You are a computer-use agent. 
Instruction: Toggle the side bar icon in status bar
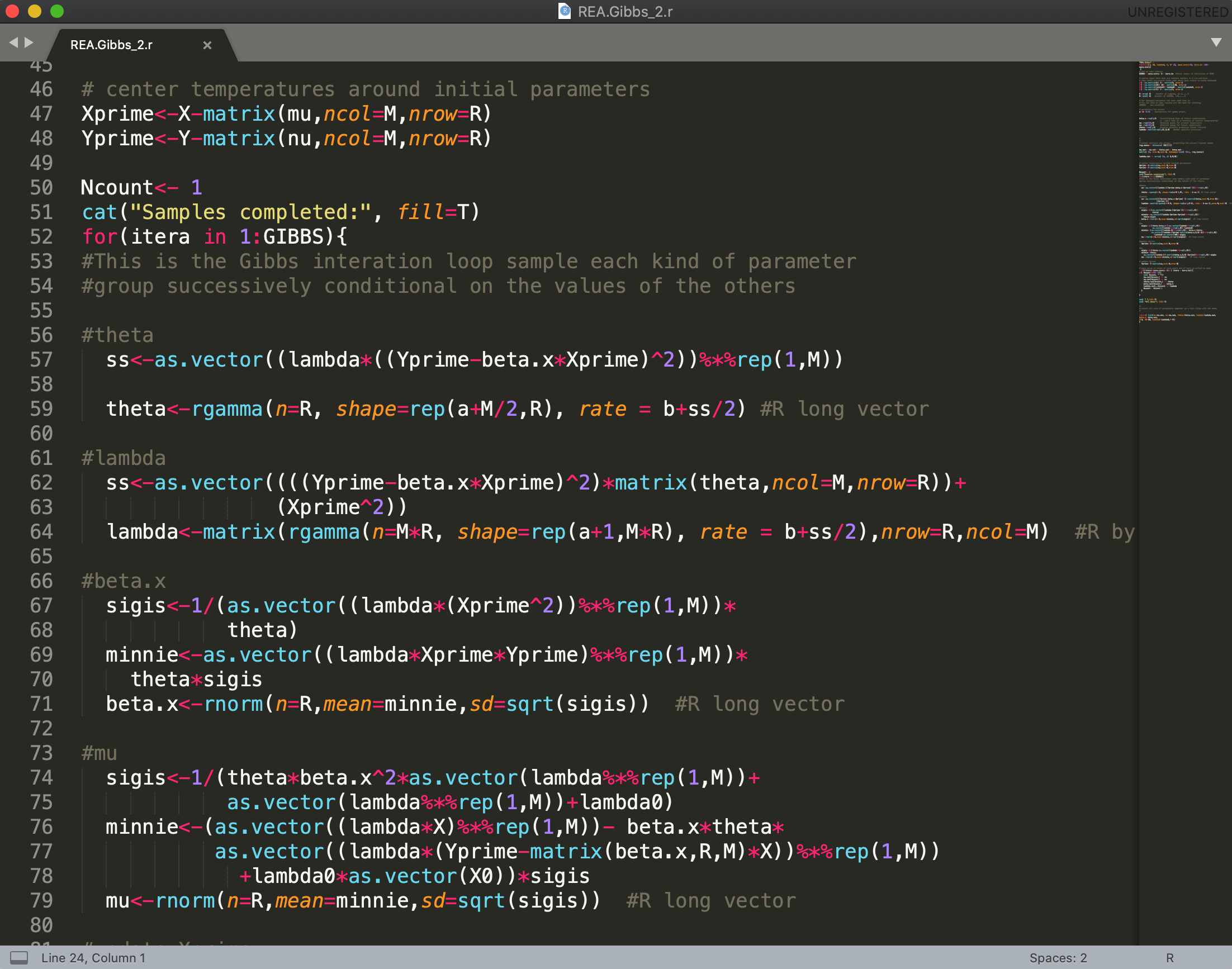20,958
